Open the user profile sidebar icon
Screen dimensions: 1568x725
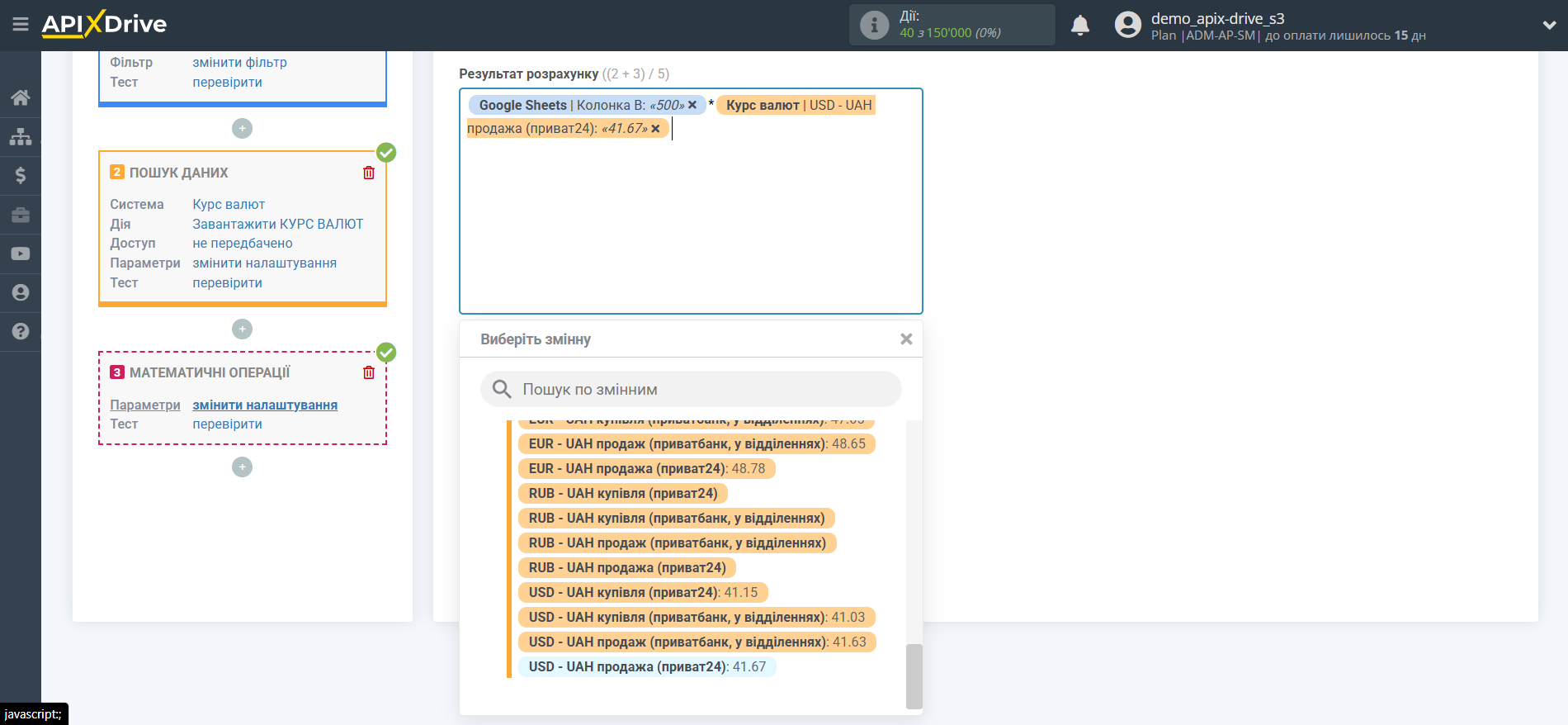pos(21,292)
